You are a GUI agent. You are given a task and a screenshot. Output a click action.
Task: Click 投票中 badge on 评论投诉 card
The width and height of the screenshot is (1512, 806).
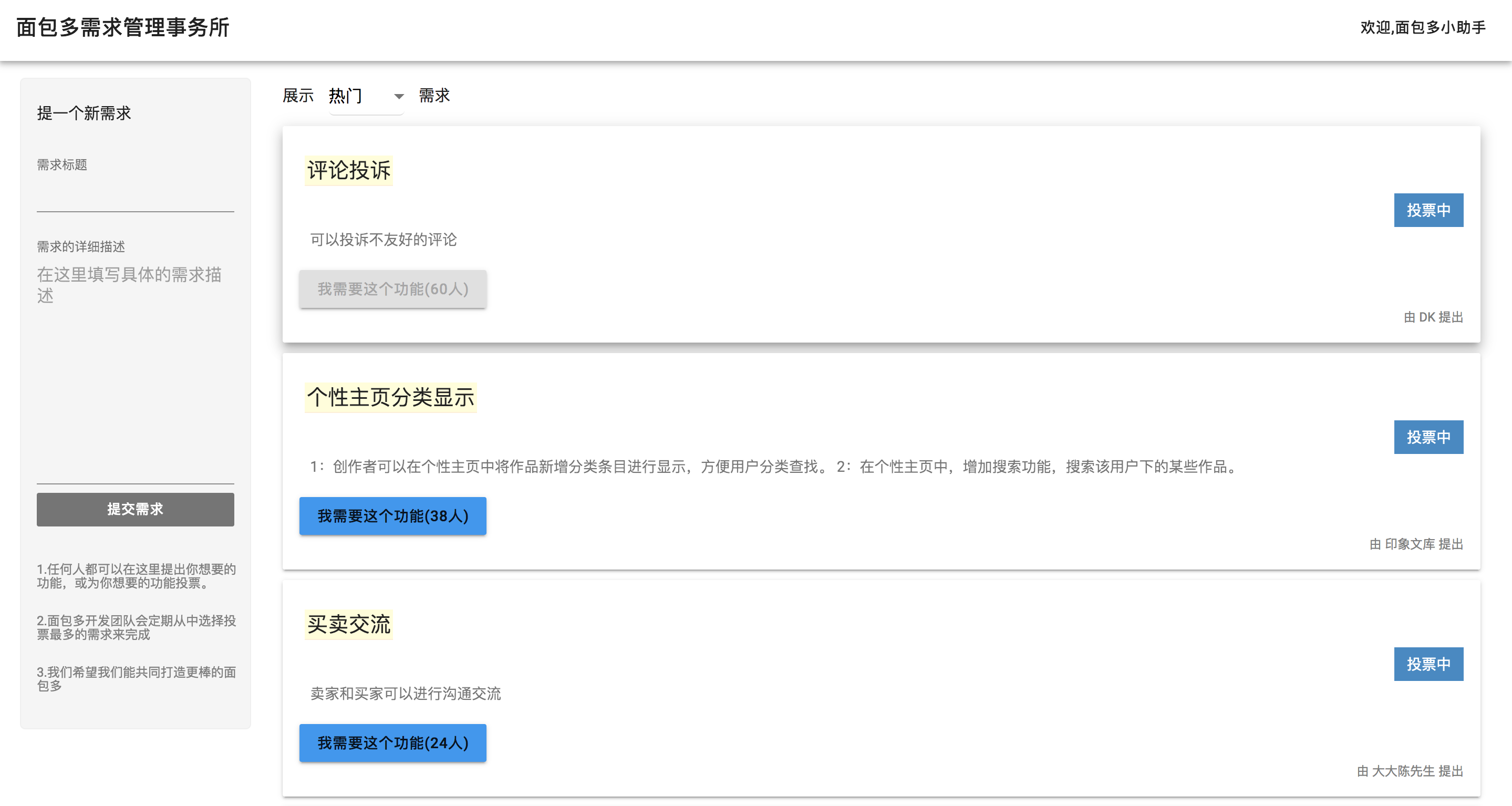coord(1428,210)
